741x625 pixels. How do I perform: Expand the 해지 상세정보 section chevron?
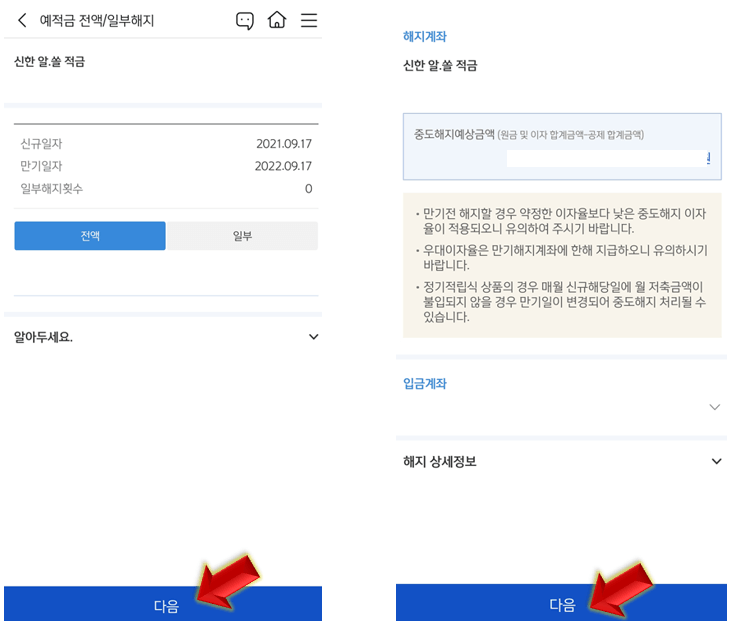click(716, 461)
